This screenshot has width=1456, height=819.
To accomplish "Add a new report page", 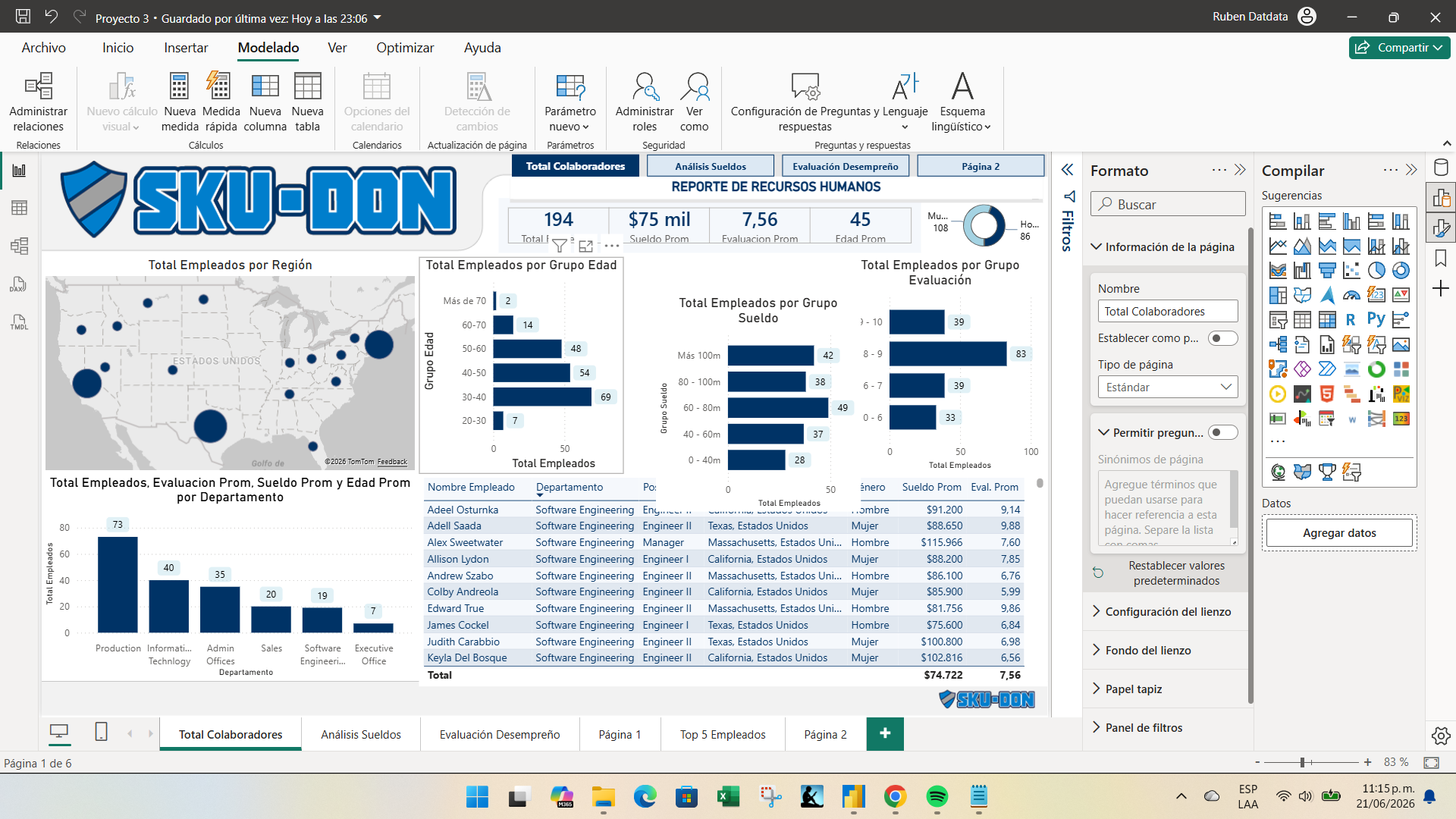I will click(885, 734).
